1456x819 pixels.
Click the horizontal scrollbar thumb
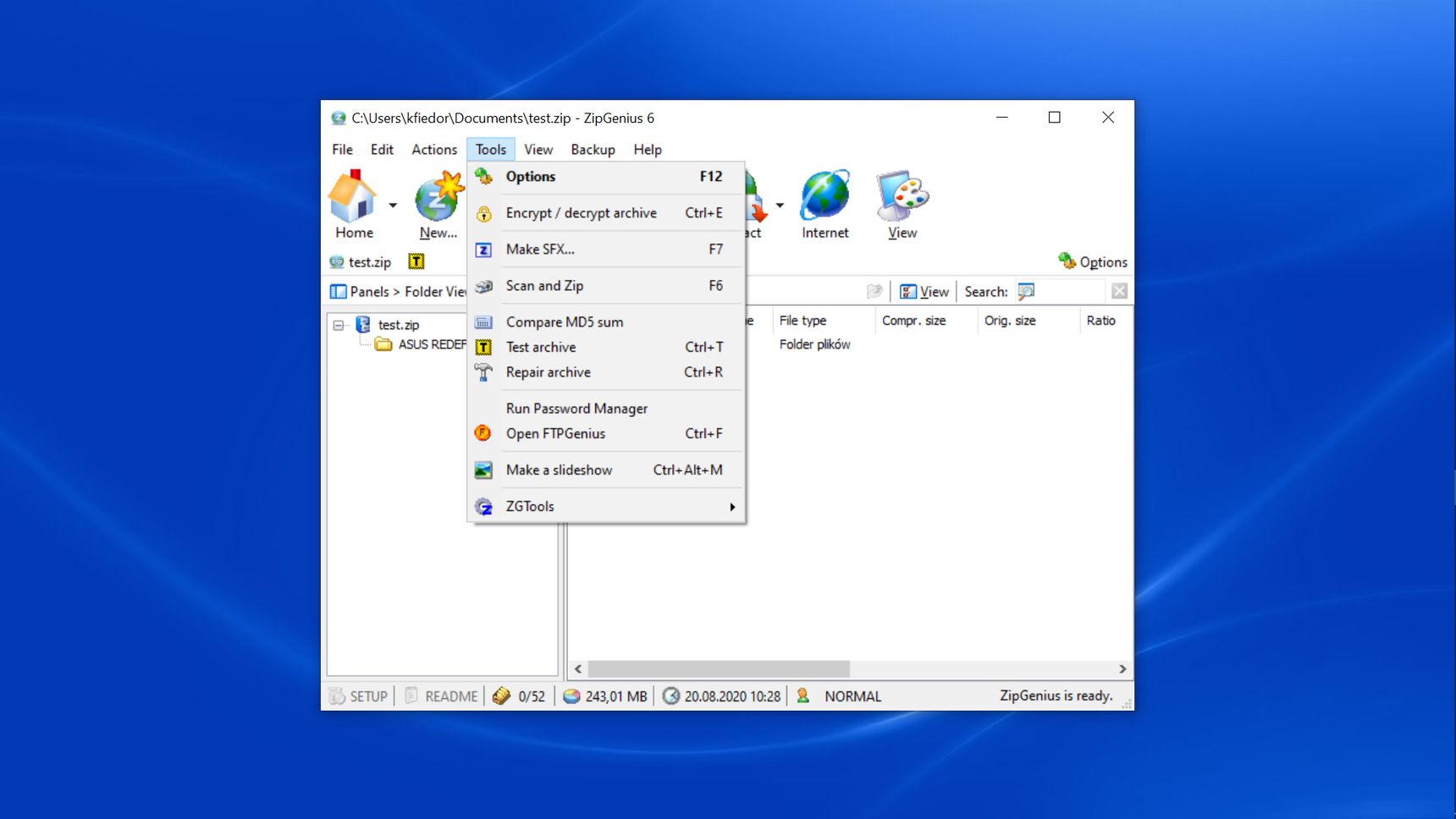pos(719,668)
